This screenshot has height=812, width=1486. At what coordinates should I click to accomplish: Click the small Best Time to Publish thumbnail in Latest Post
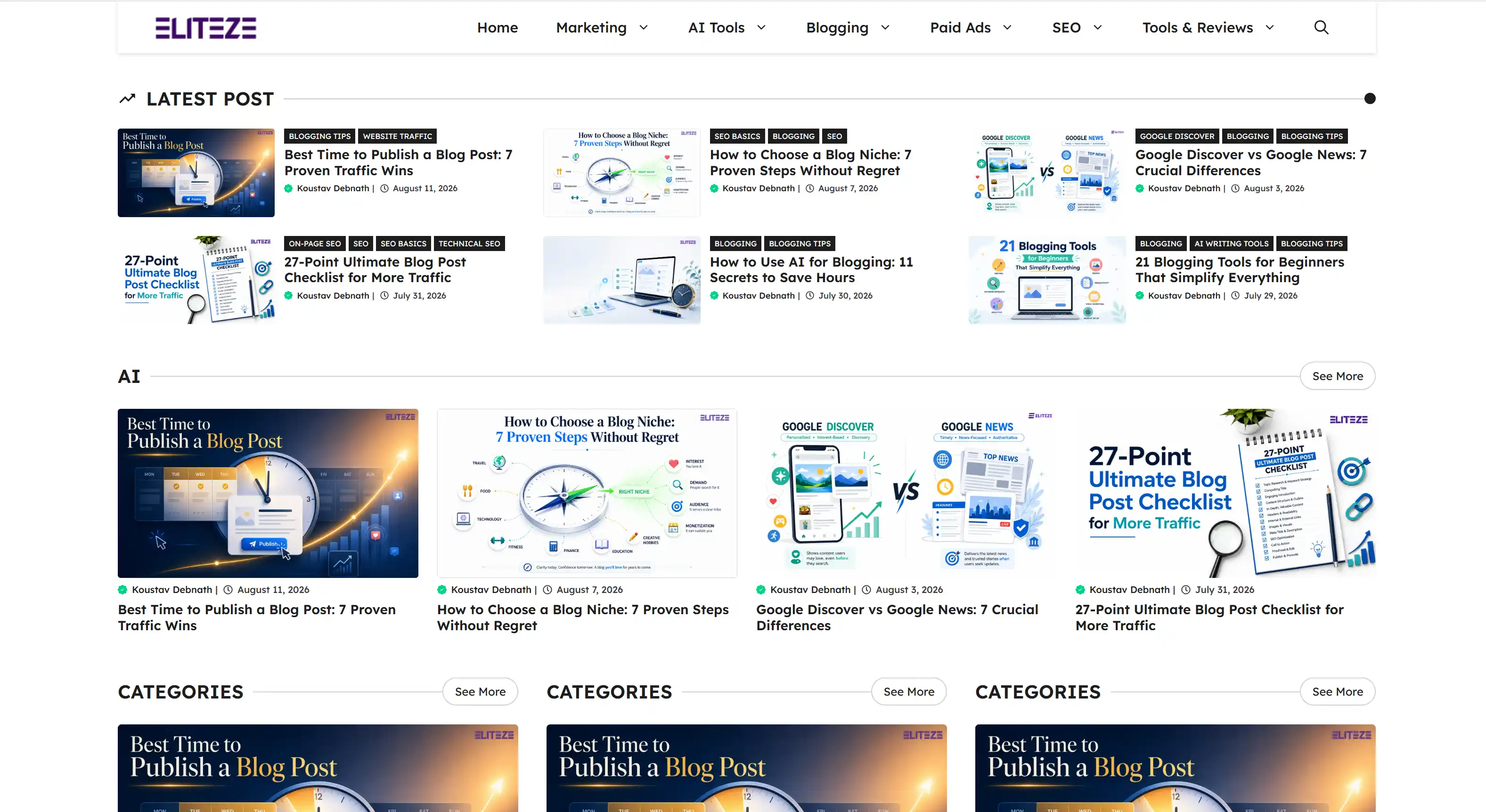[196, 172]
